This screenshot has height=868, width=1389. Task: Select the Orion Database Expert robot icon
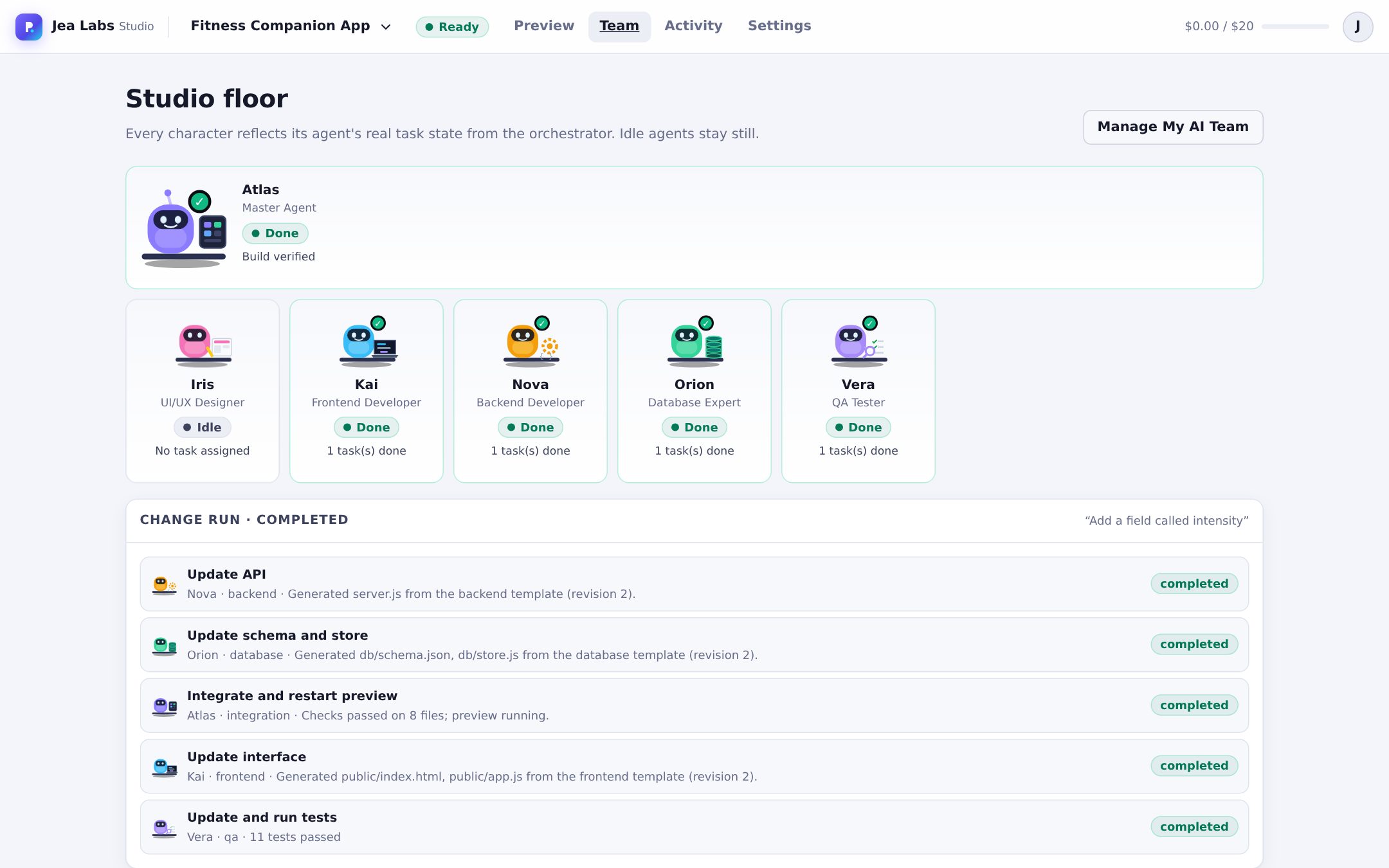coord(696,341)
